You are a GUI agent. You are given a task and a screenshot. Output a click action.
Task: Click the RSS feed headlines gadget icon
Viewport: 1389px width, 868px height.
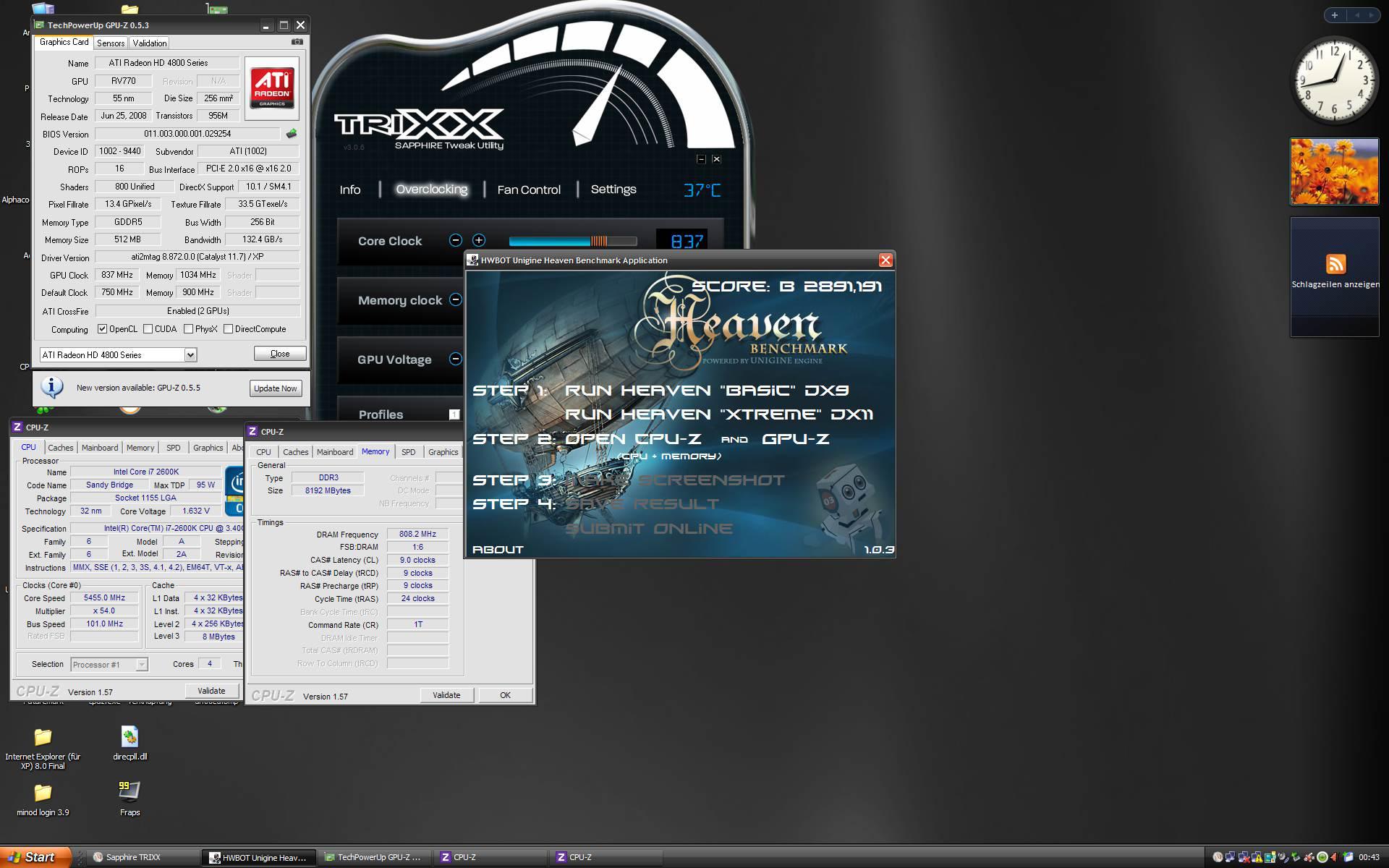coord(1335,263)
